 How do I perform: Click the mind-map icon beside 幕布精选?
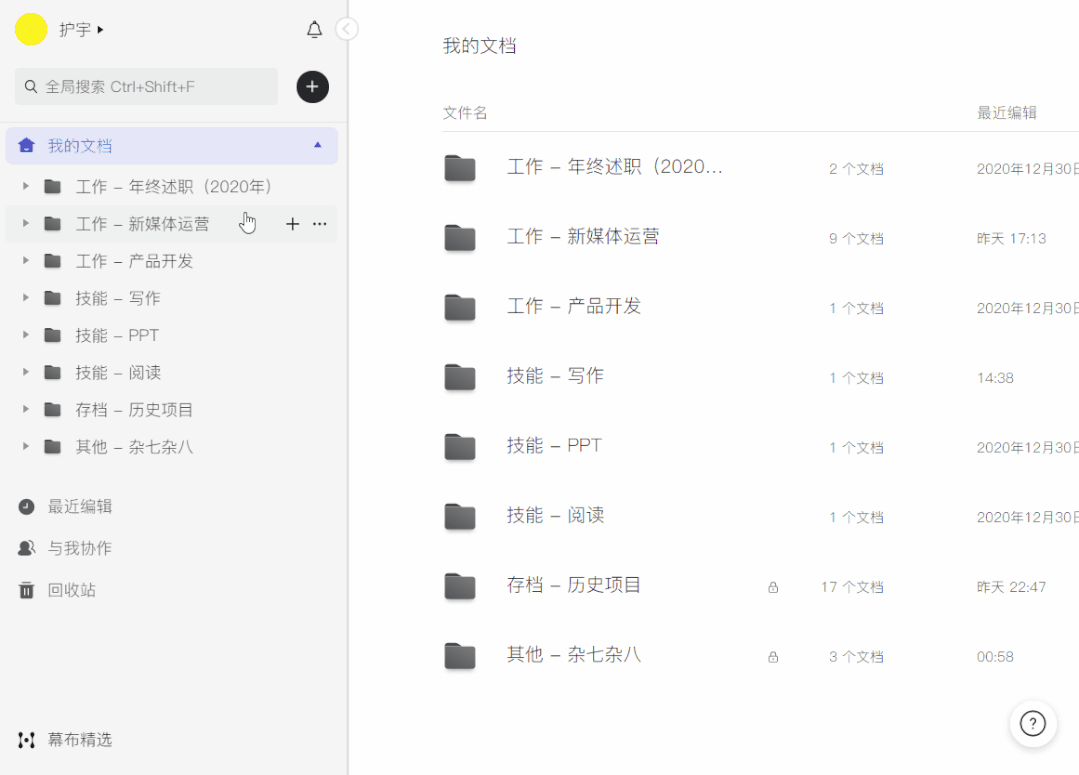(x=26, y=740)
